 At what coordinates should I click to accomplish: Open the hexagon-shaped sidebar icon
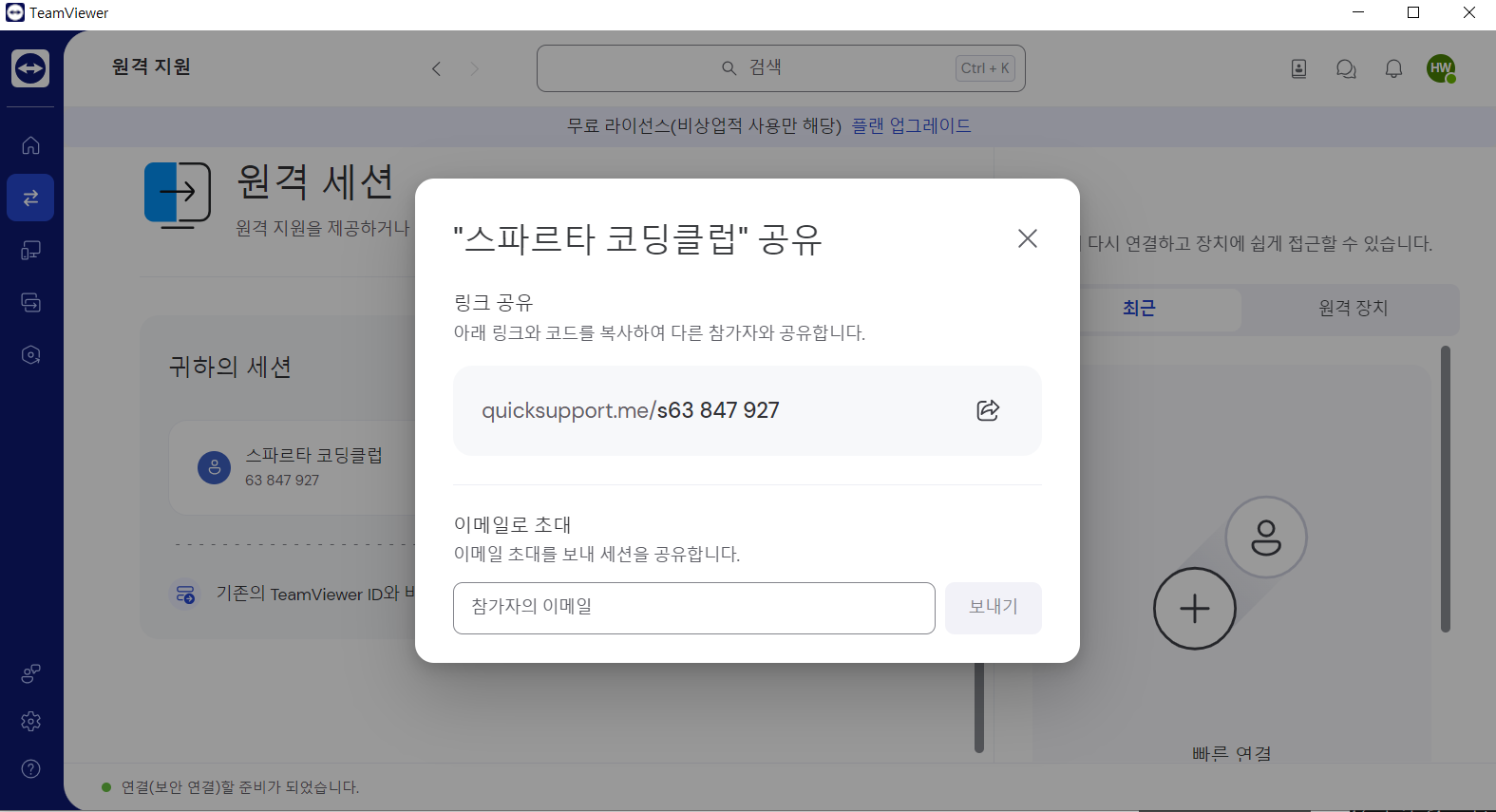(x=30, y=355)
